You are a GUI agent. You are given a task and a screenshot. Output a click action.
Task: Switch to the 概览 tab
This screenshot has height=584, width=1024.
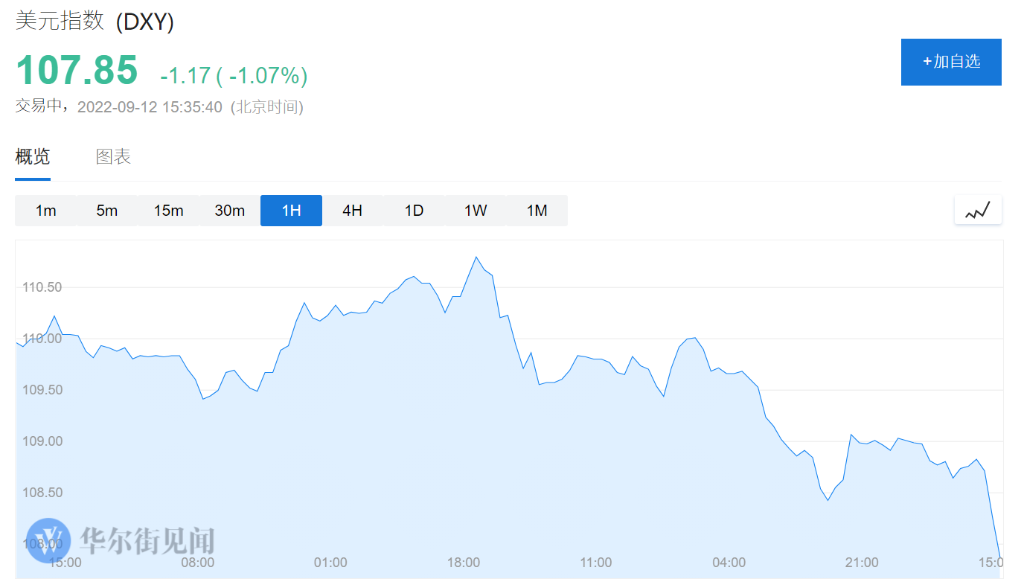[32, 157]
